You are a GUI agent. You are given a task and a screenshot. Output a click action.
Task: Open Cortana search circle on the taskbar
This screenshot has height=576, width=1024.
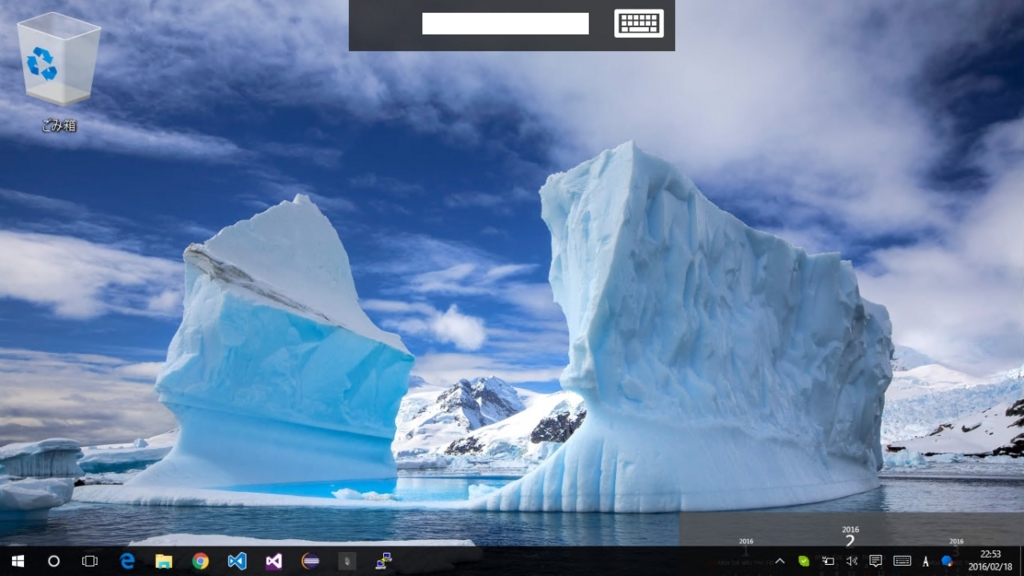tap(54, 561)
